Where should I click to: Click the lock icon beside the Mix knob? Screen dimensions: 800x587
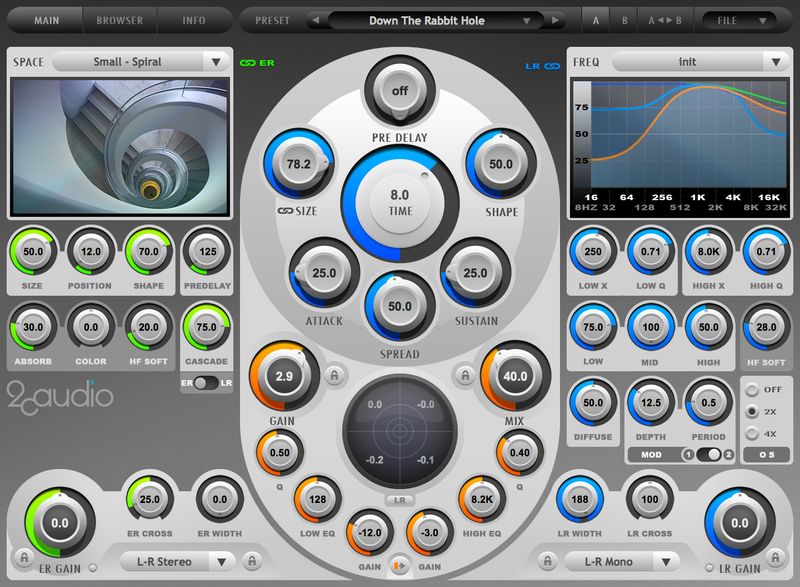(x=465, y=376)
